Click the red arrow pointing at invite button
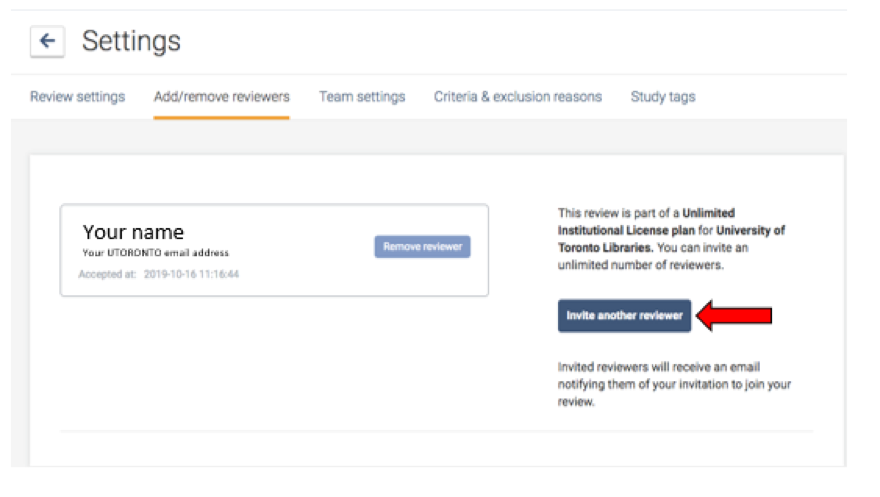This screenshot has width=880, height=497. [x=734, y=316]
